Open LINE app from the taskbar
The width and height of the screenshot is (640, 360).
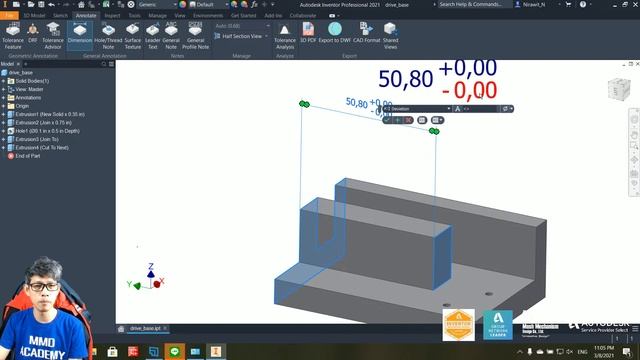175,351
